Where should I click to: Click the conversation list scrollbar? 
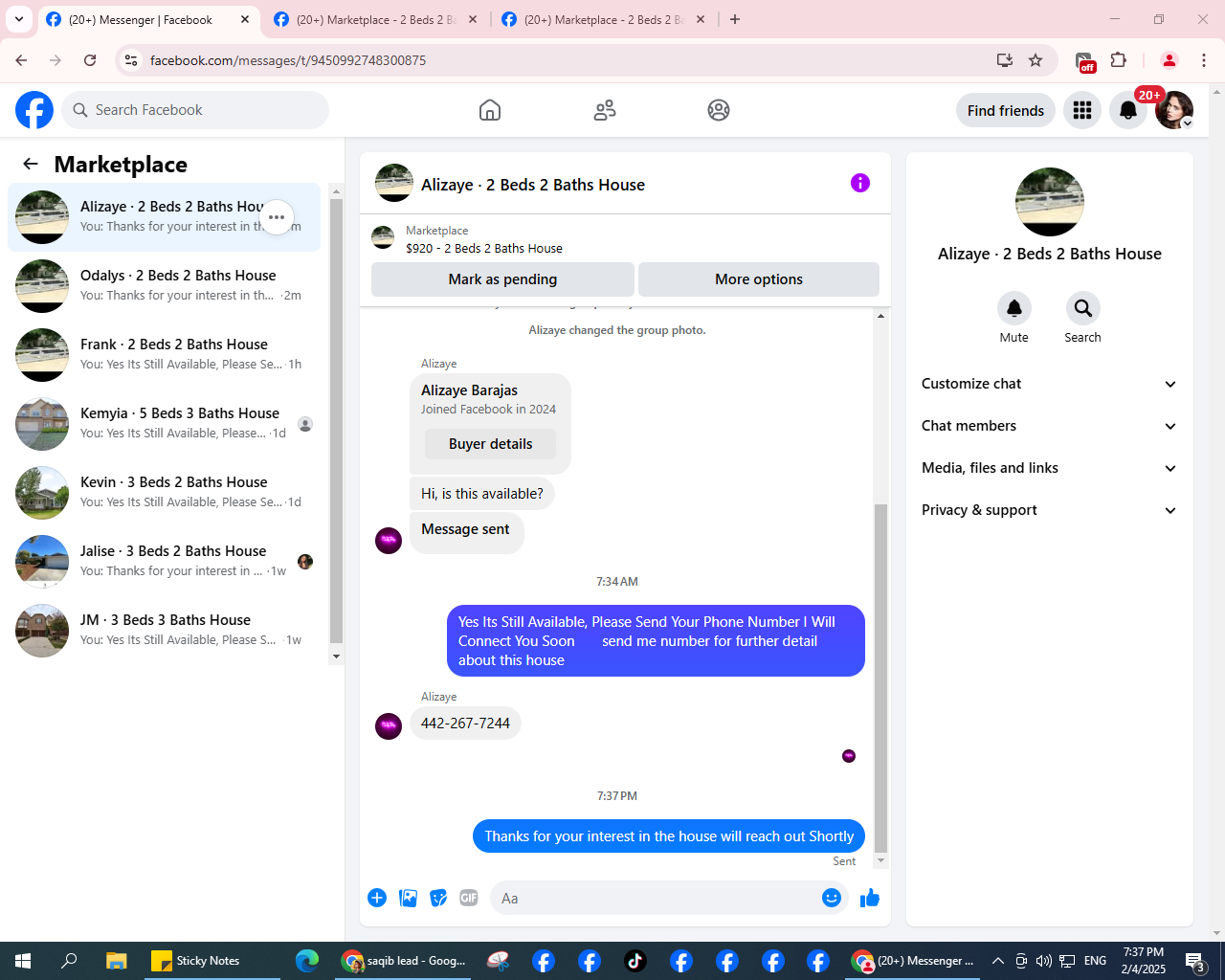pos(336,421)
